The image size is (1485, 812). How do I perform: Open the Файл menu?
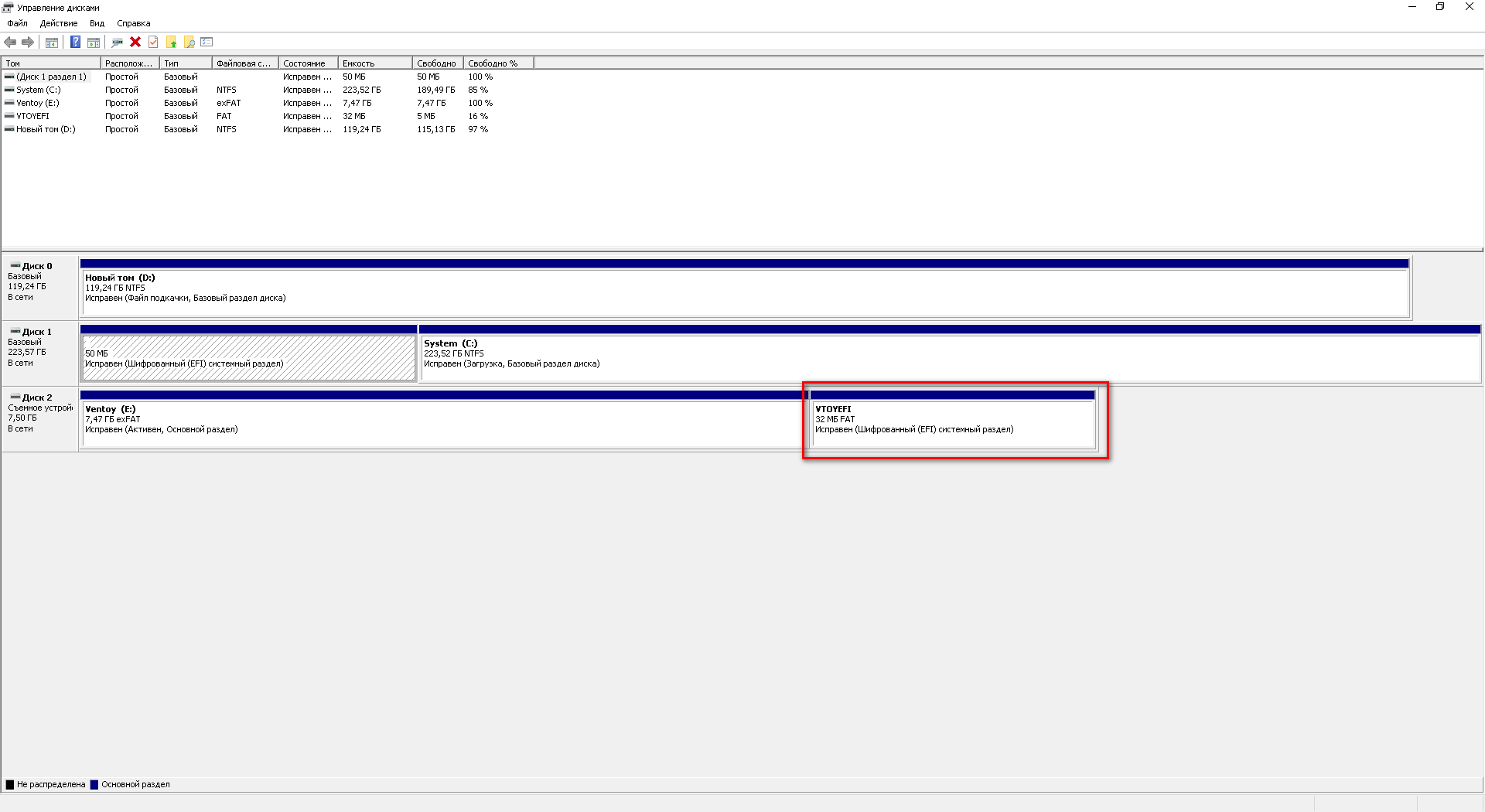17,23
